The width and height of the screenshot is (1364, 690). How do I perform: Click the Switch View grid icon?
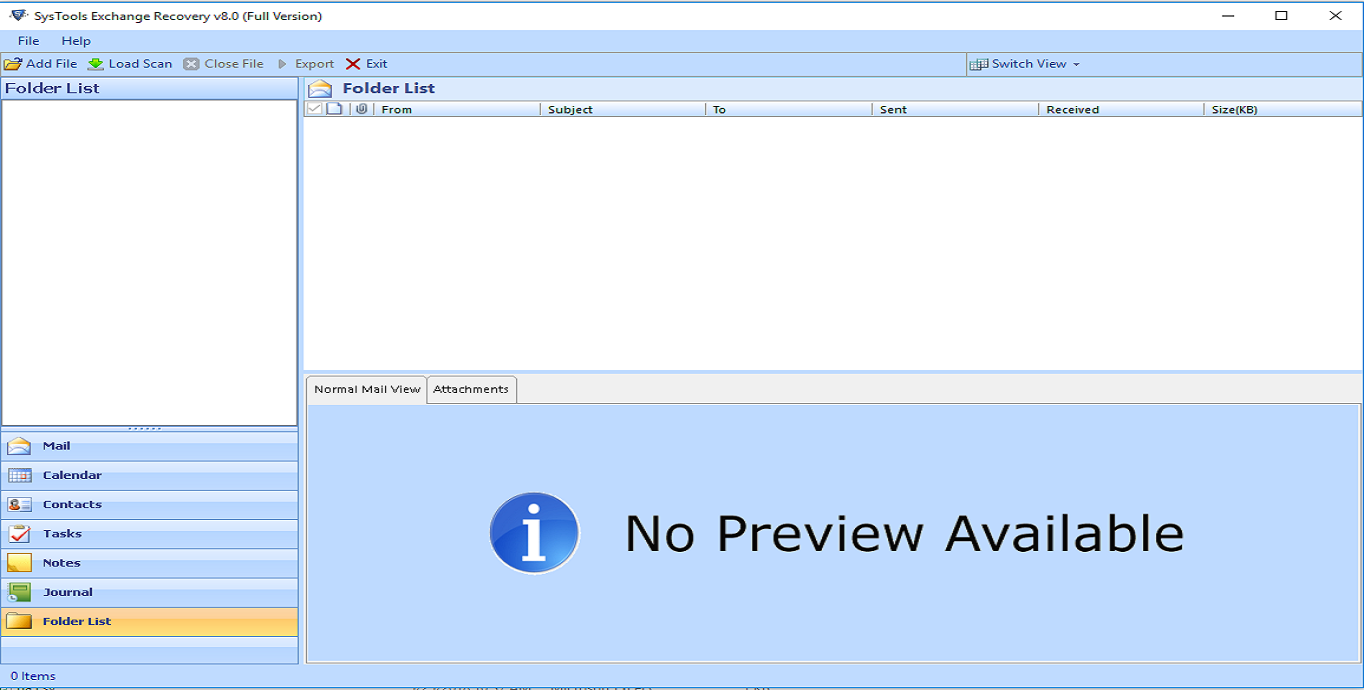coord(979,64)
